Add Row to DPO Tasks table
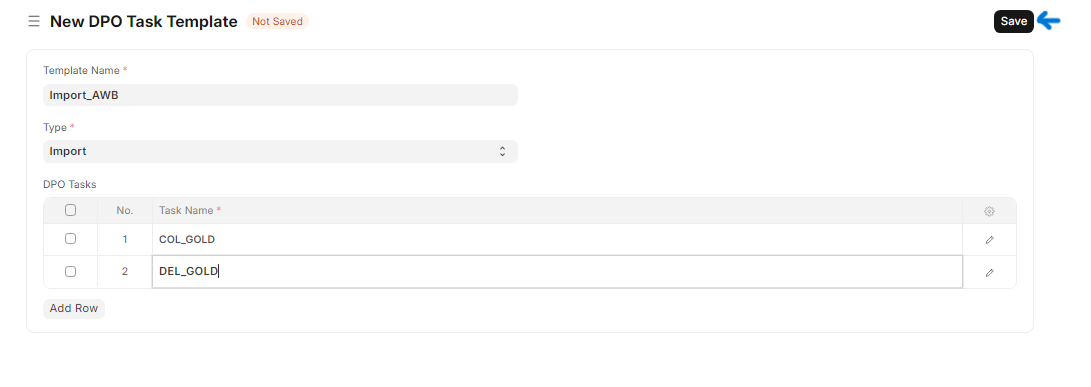This screenshot has height=387, width=1091. [x=74, y=308]
